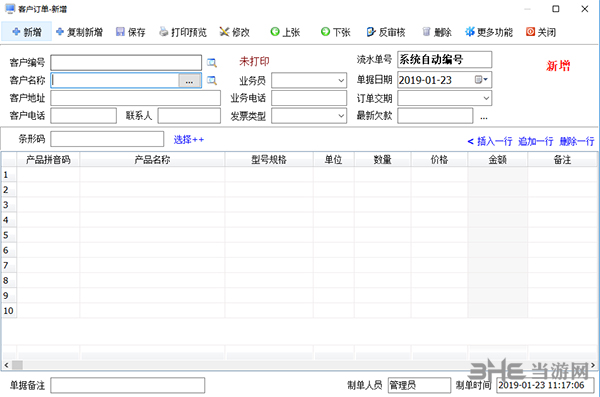Viewport: 600px width, 397px height.
Task: Expand the 订单交期 dropdown
Action: point(486,98)
